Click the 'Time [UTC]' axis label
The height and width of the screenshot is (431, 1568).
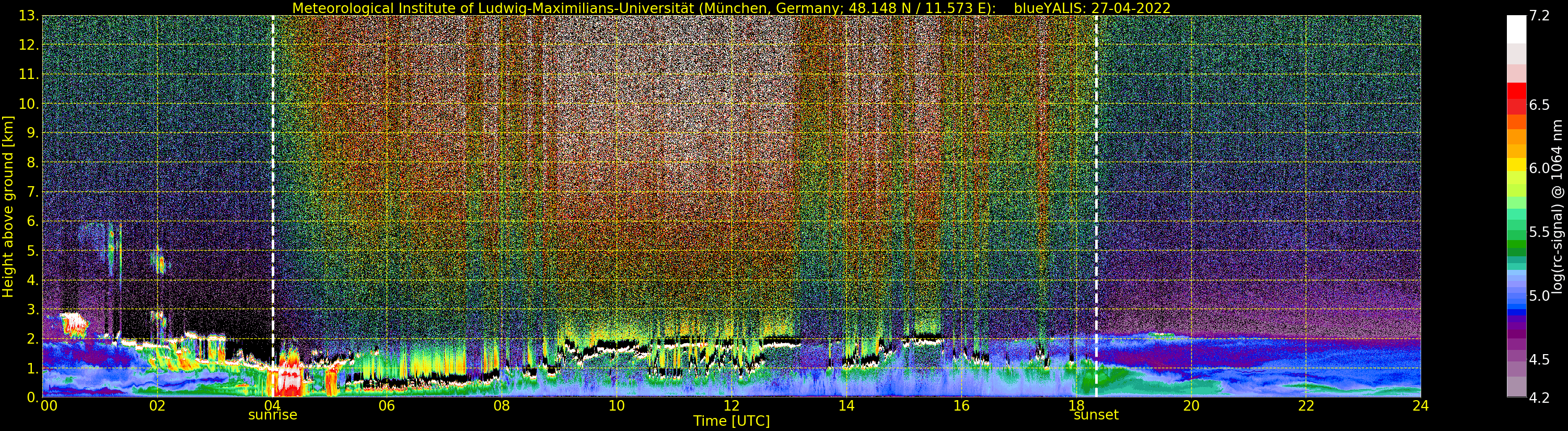(731, 421)
